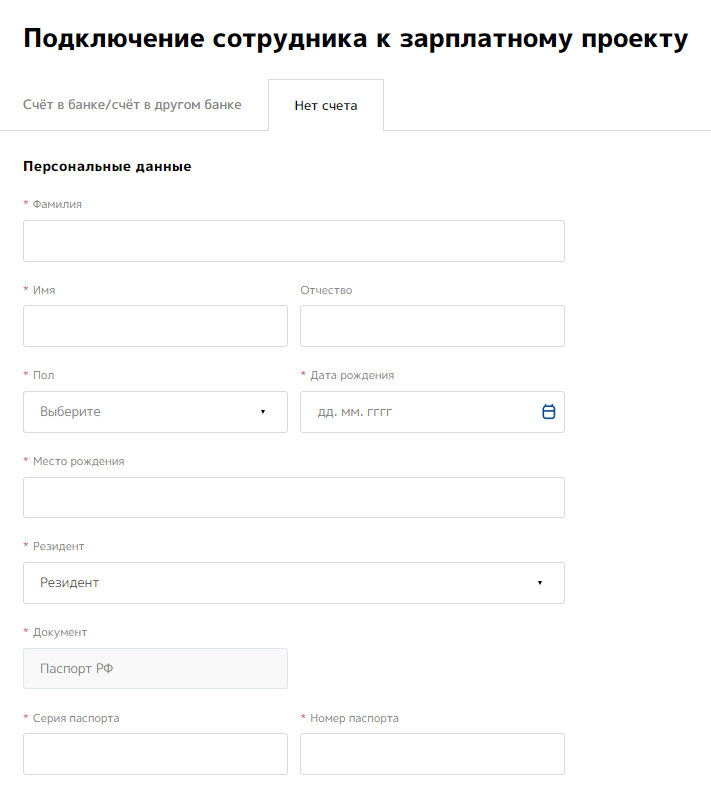This screenshot has height=796, width=711.
Task: Click the small arrow in the Пол selector
Action: tap(263, 412)
